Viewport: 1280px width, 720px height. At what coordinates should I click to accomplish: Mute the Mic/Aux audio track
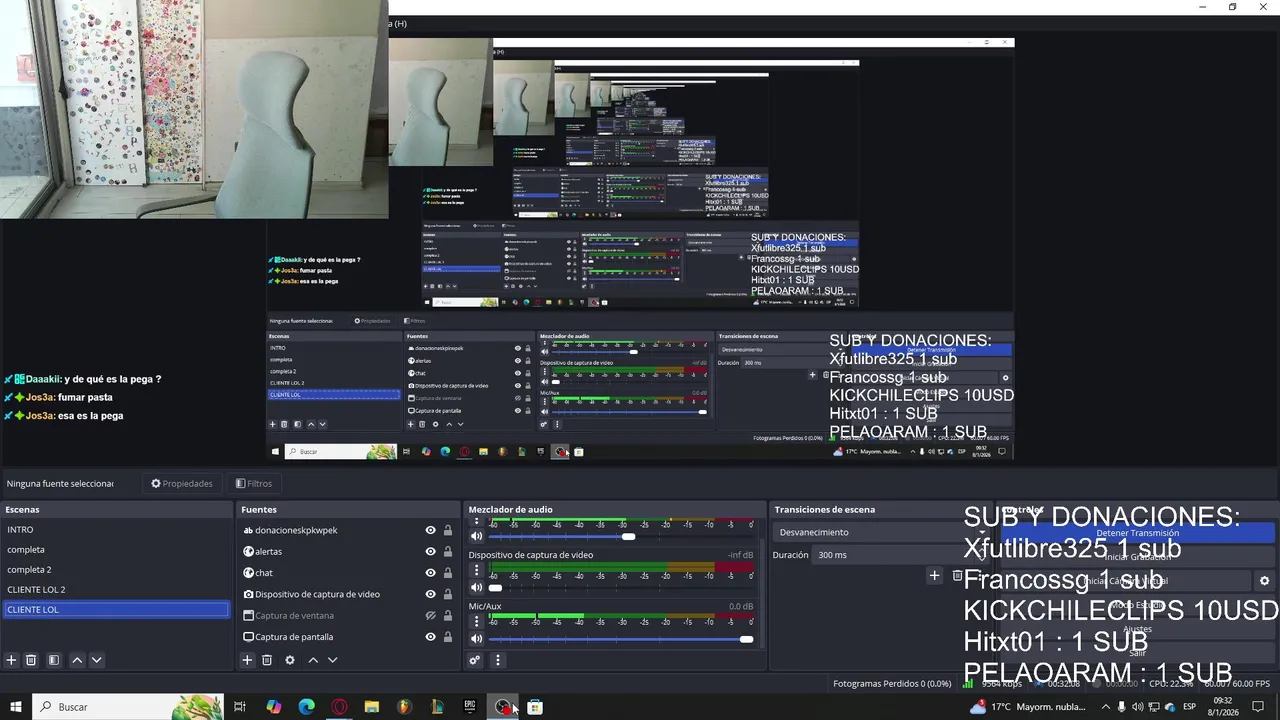(476, 638)
